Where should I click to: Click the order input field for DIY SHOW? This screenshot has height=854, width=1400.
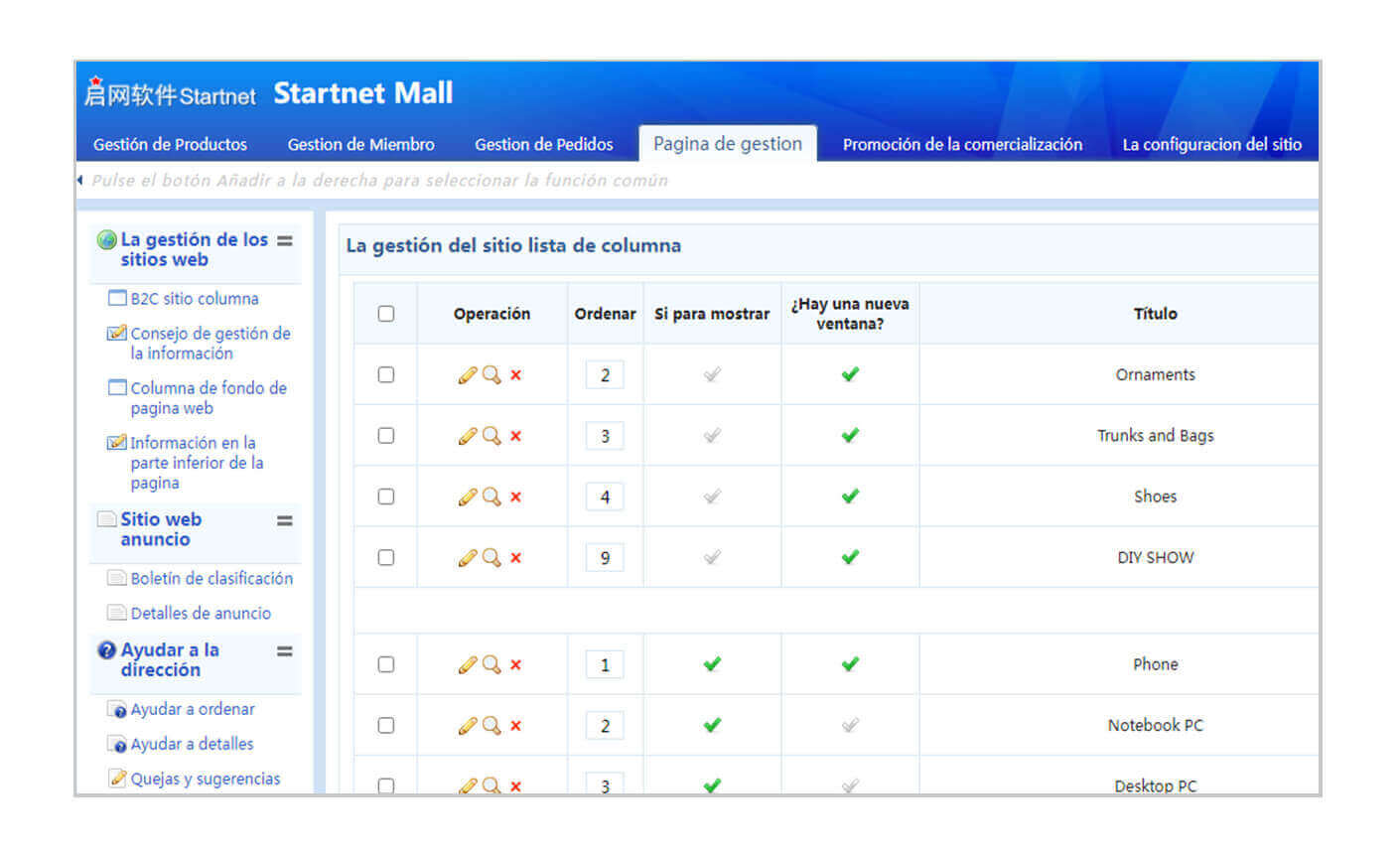coord(605,558)
